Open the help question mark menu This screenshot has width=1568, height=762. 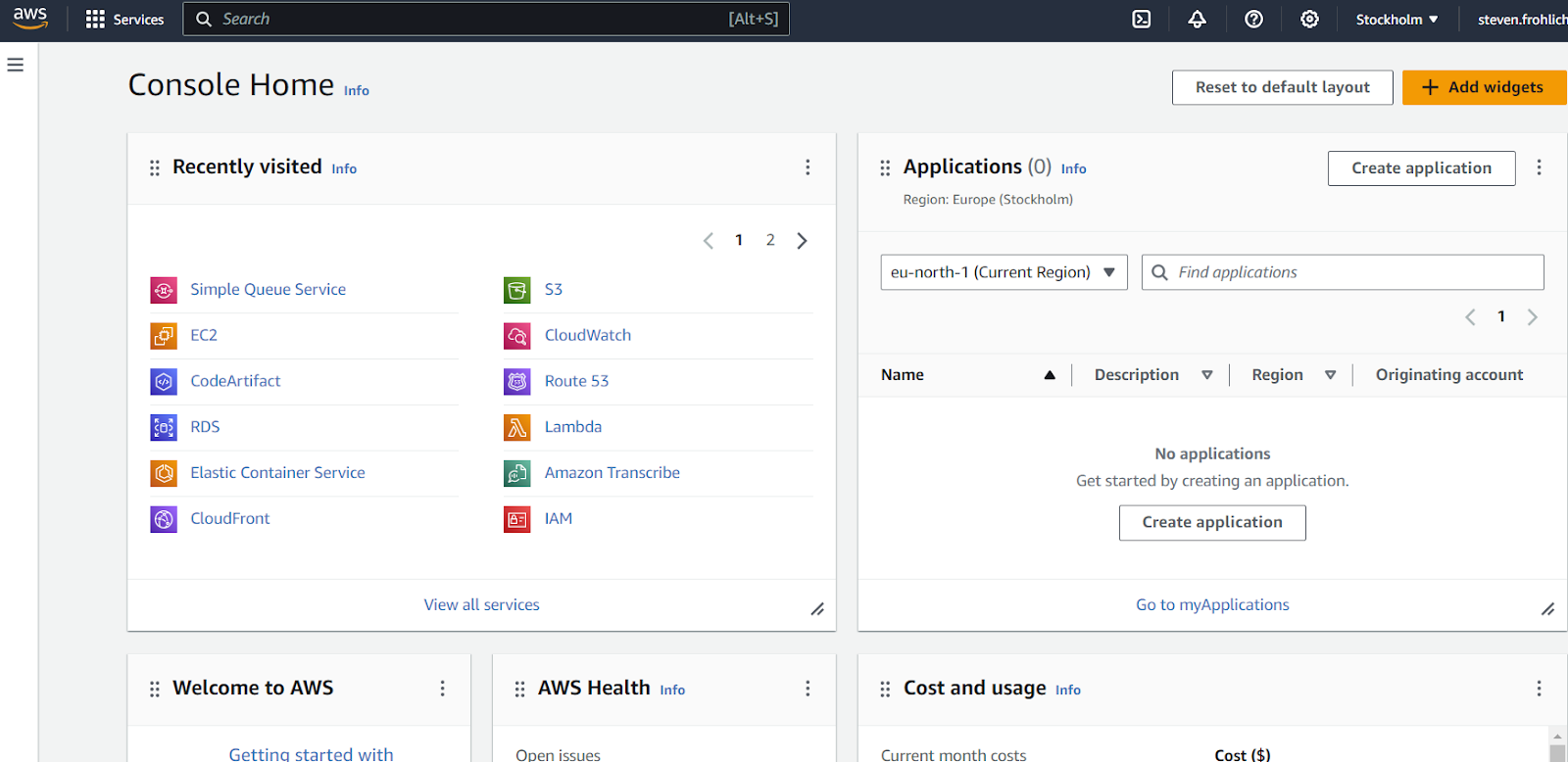click(1253, 20)
